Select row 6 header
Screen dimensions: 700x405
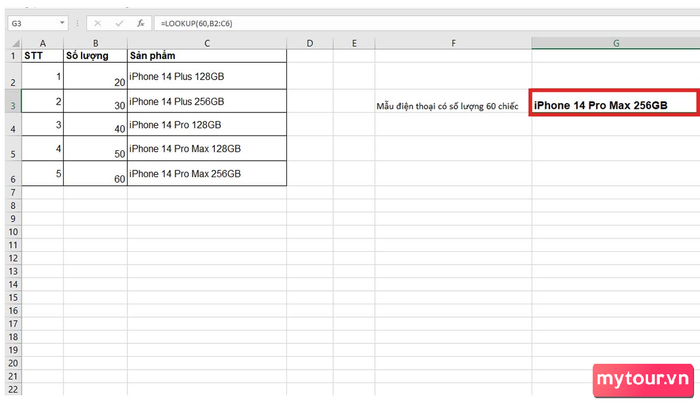tap(13, 173)
